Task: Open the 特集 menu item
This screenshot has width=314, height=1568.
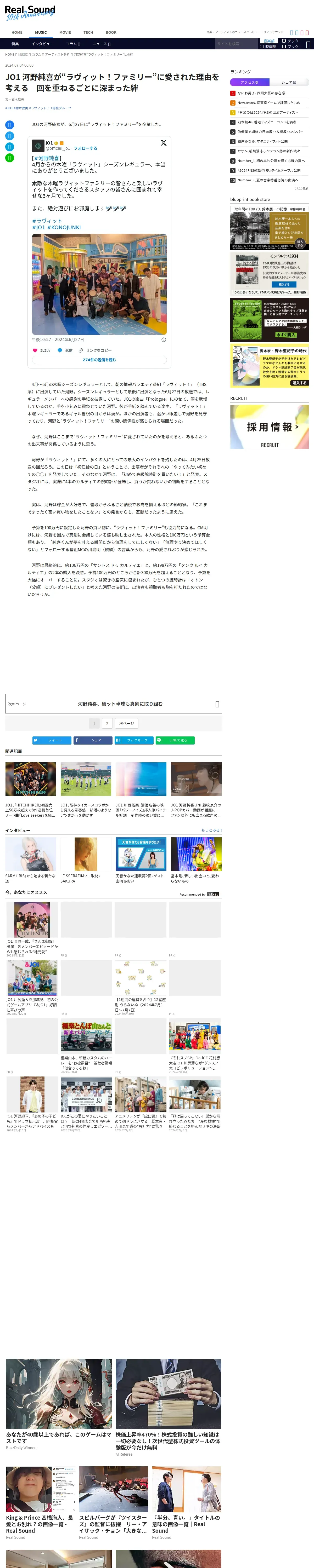Action: pyautogui.click(x=15, y=44)
